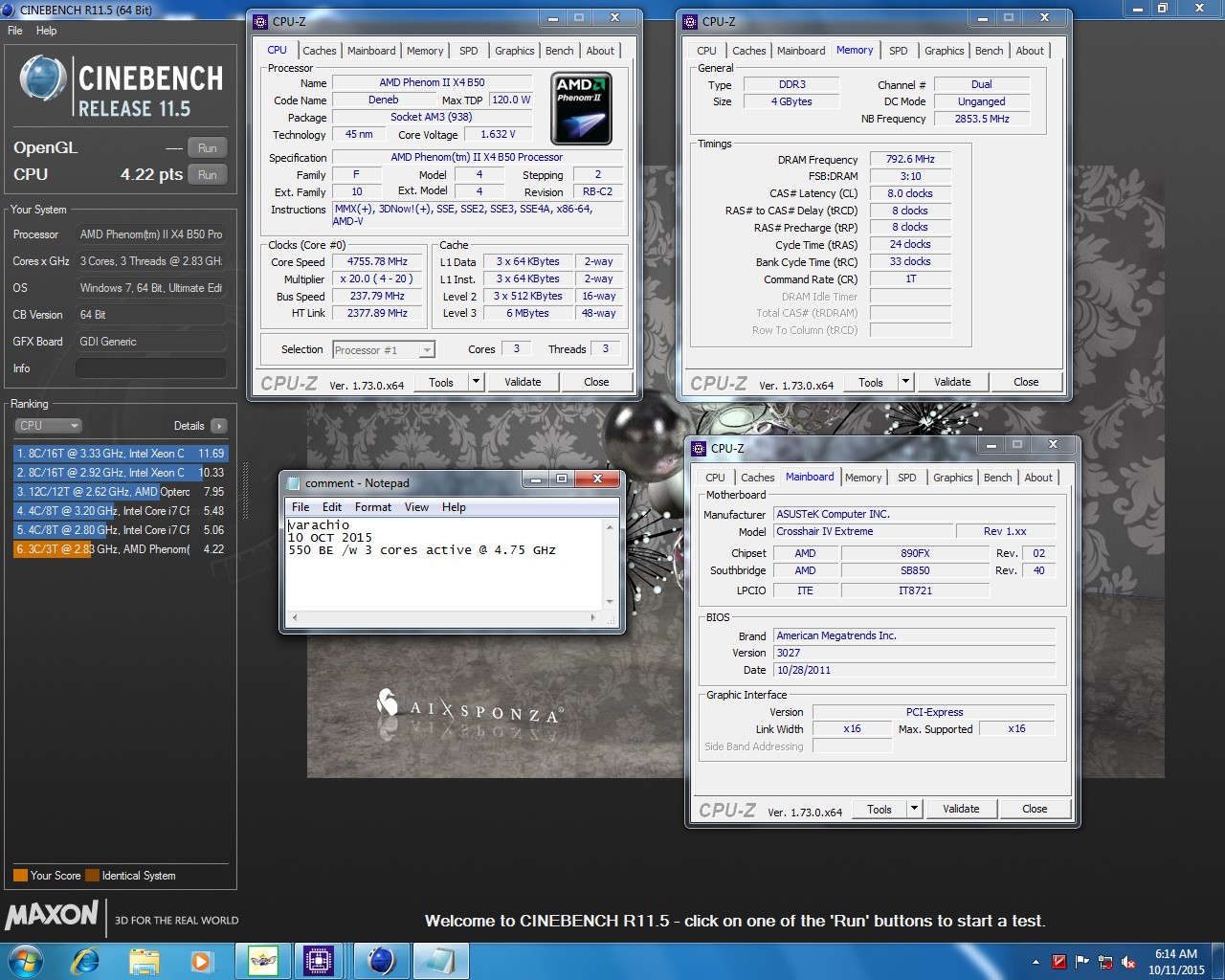Screen dimensions: 1225x980
Task: Open SPD tab in CPU-Z CPU window
Action: click(x=468, y=51)
